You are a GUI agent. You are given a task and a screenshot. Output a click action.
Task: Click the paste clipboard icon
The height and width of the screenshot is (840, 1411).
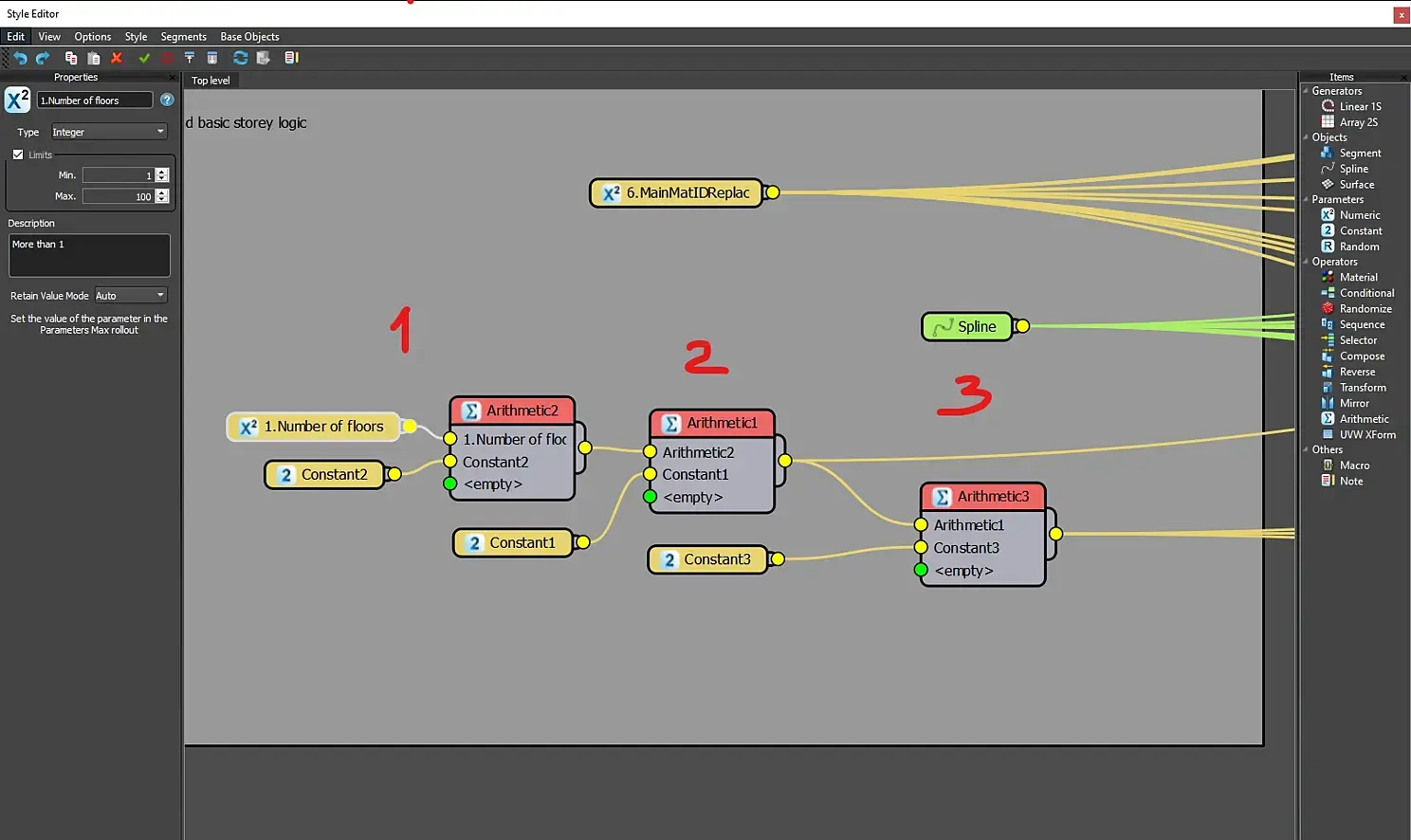tap(94, 58)
